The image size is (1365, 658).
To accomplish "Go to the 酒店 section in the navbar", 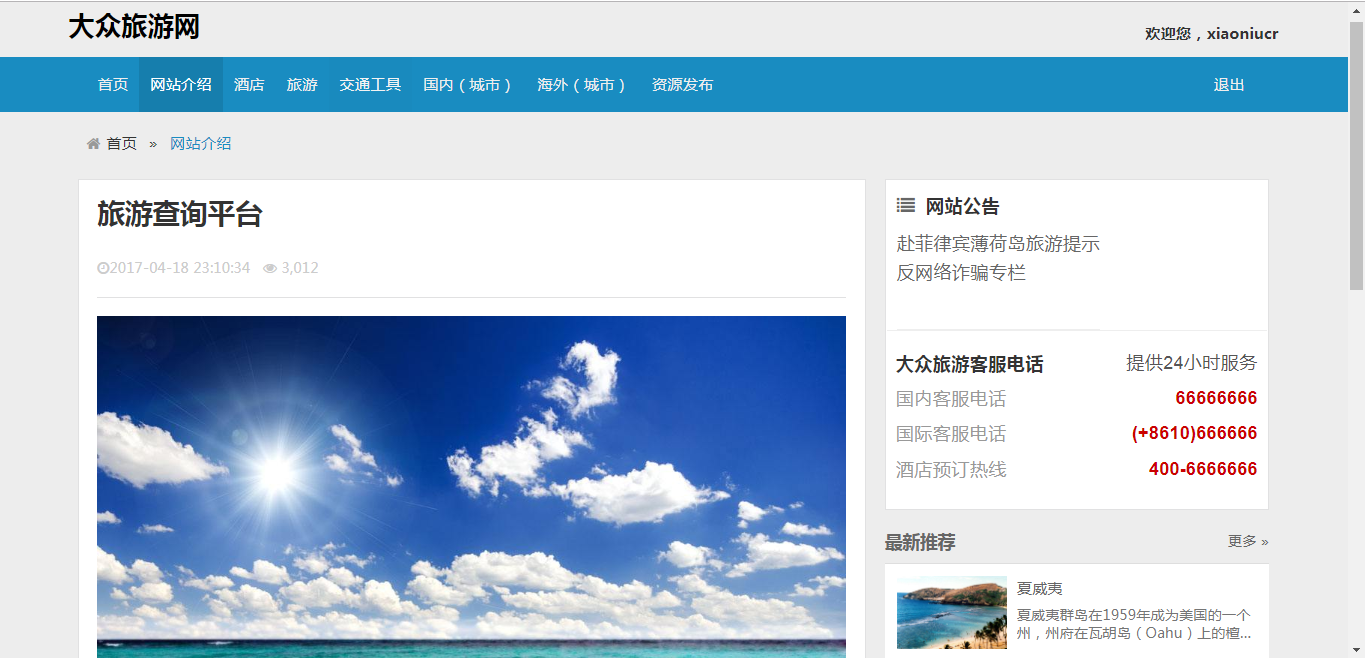I will [249, 85].
